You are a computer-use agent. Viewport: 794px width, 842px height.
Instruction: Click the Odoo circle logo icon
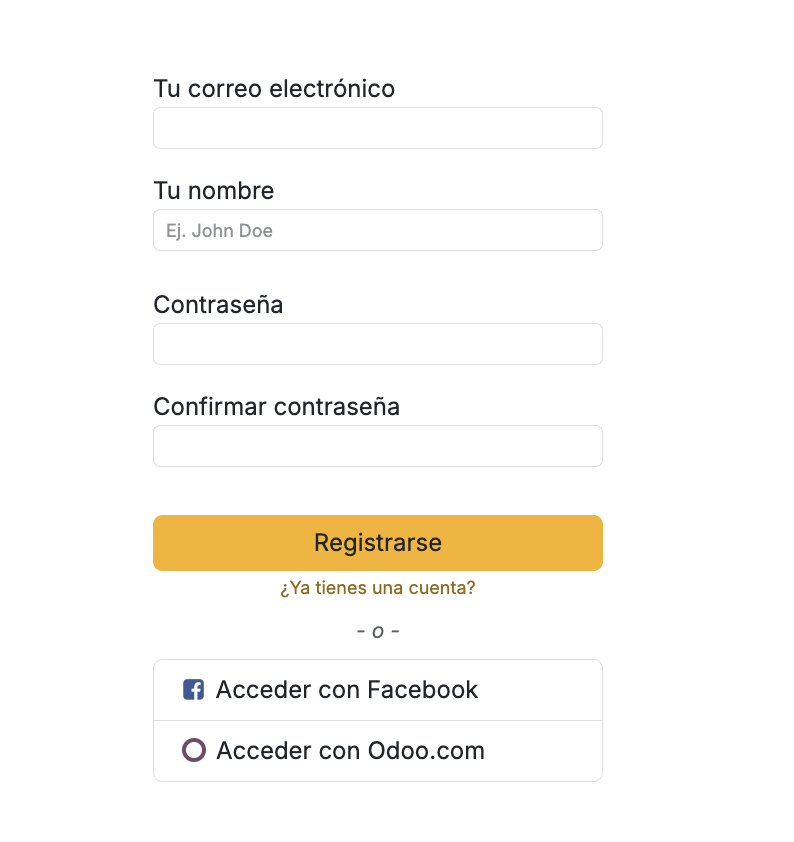click(194, 750)
